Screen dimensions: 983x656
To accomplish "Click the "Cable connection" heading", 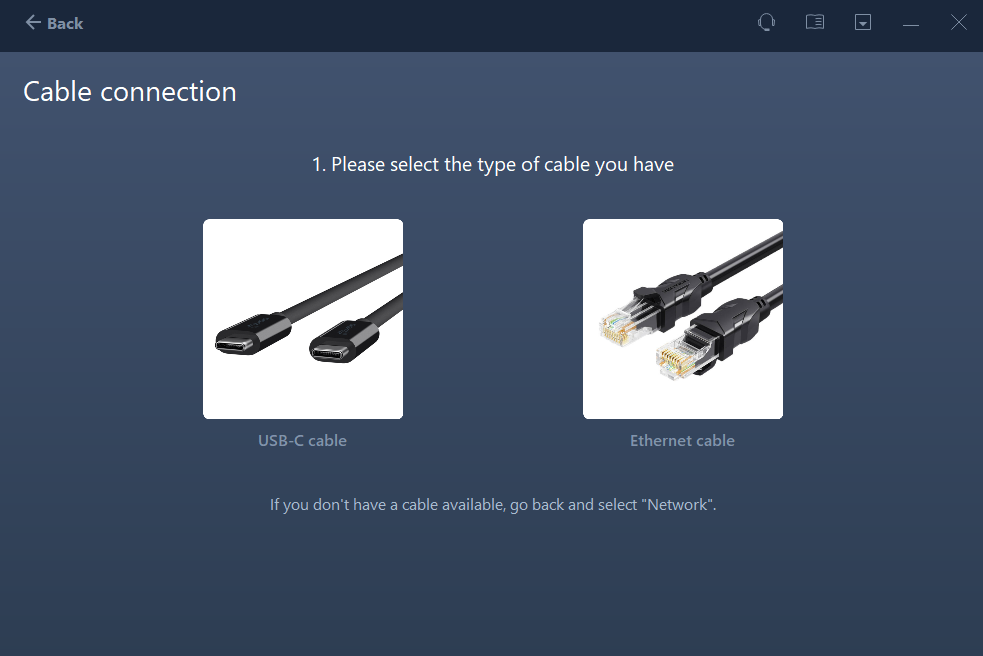I will (x=130, y=92).
